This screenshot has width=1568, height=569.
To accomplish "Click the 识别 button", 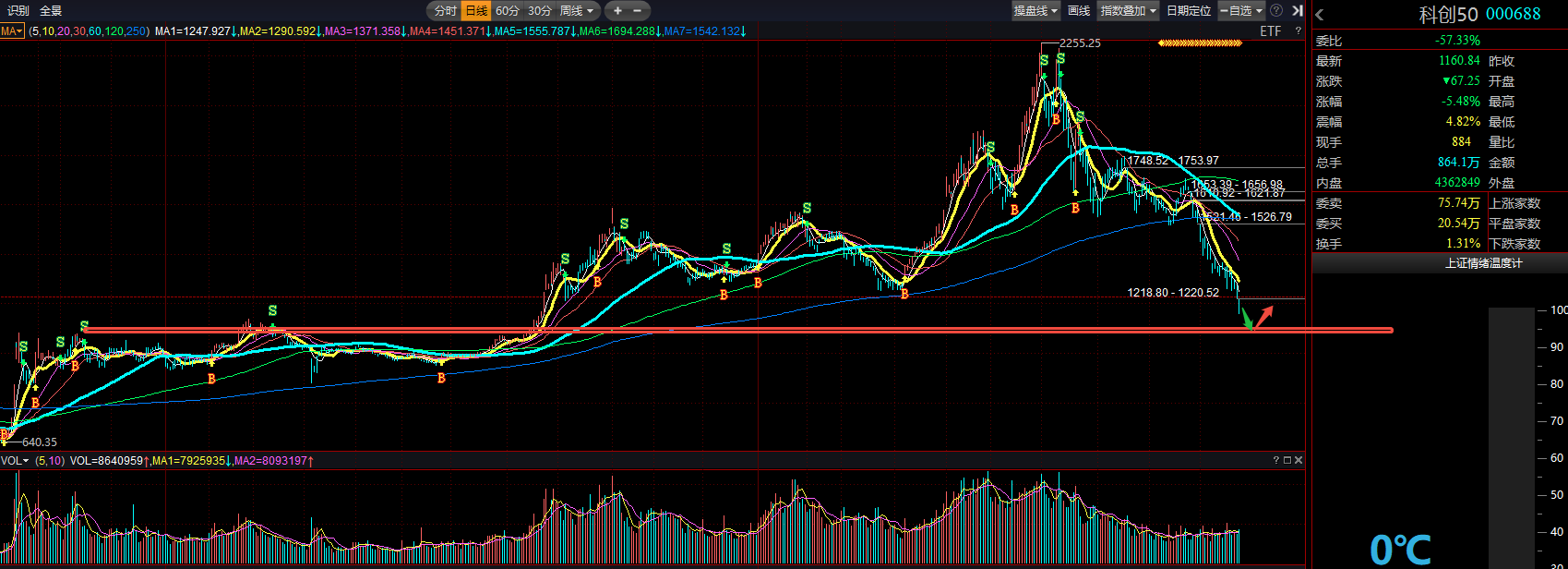I will pos(18,11).
